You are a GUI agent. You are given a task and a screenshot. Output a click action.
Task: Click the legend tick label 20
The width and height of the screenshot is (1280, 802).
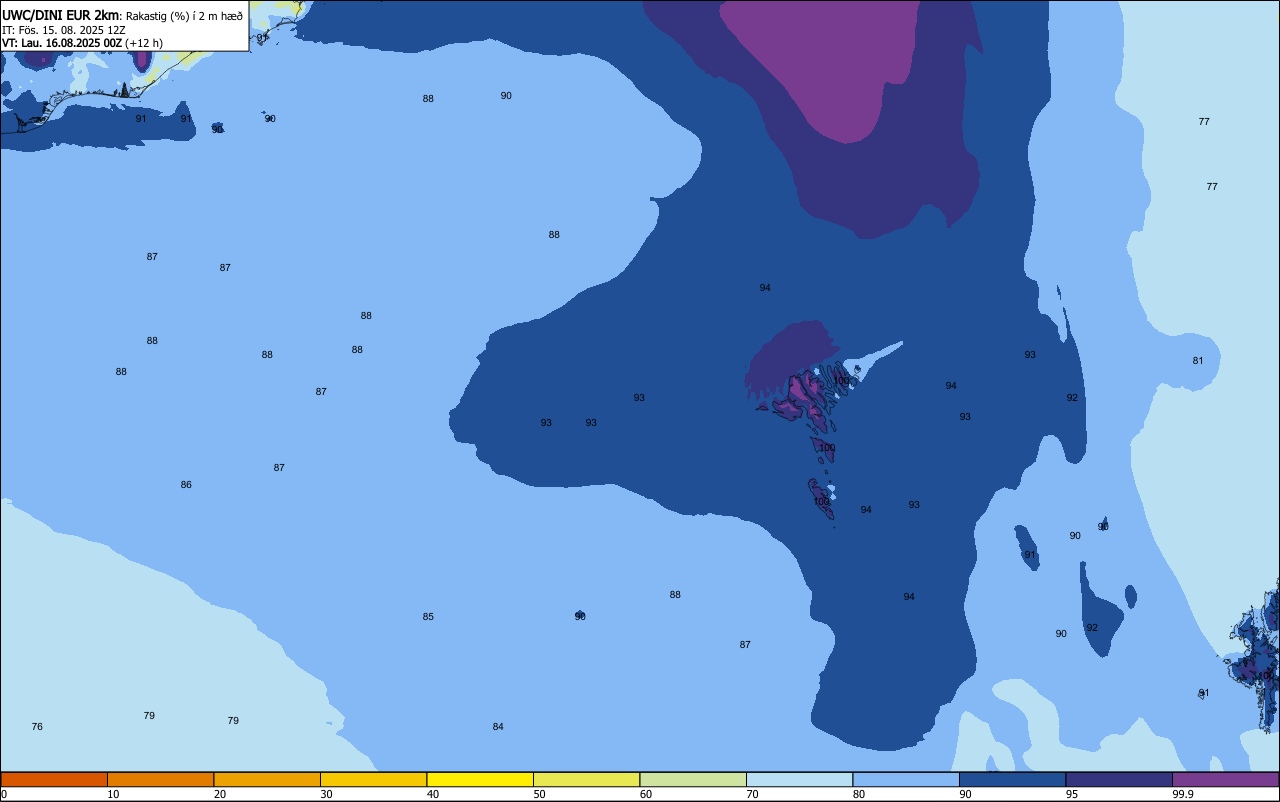tap(220, 794)
